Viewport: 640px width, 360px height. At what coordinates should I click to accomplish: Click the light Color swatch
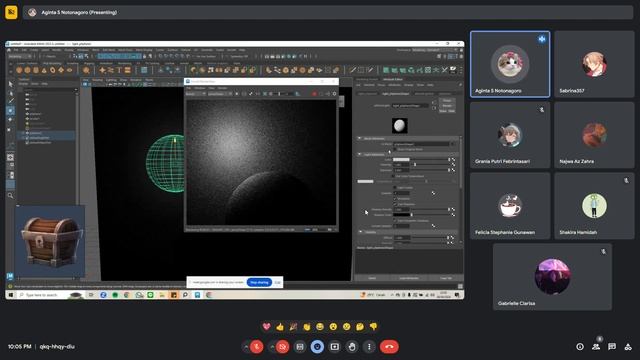401,160
